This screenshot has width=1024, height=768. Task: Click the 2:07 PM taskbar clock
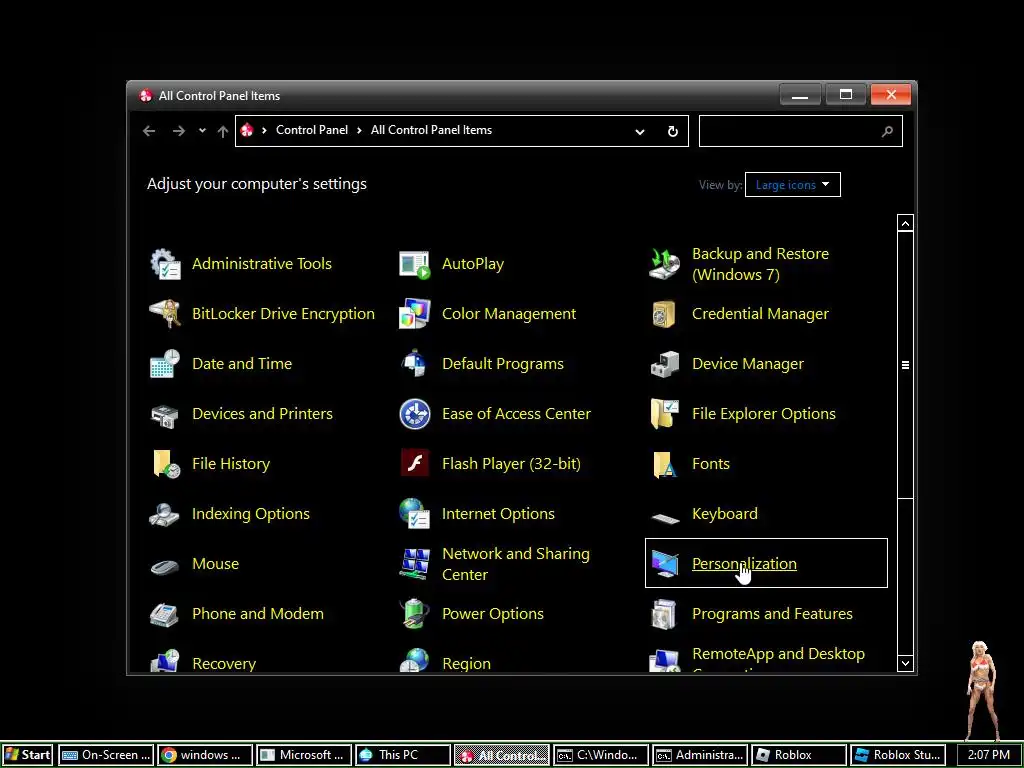point(989,755)
